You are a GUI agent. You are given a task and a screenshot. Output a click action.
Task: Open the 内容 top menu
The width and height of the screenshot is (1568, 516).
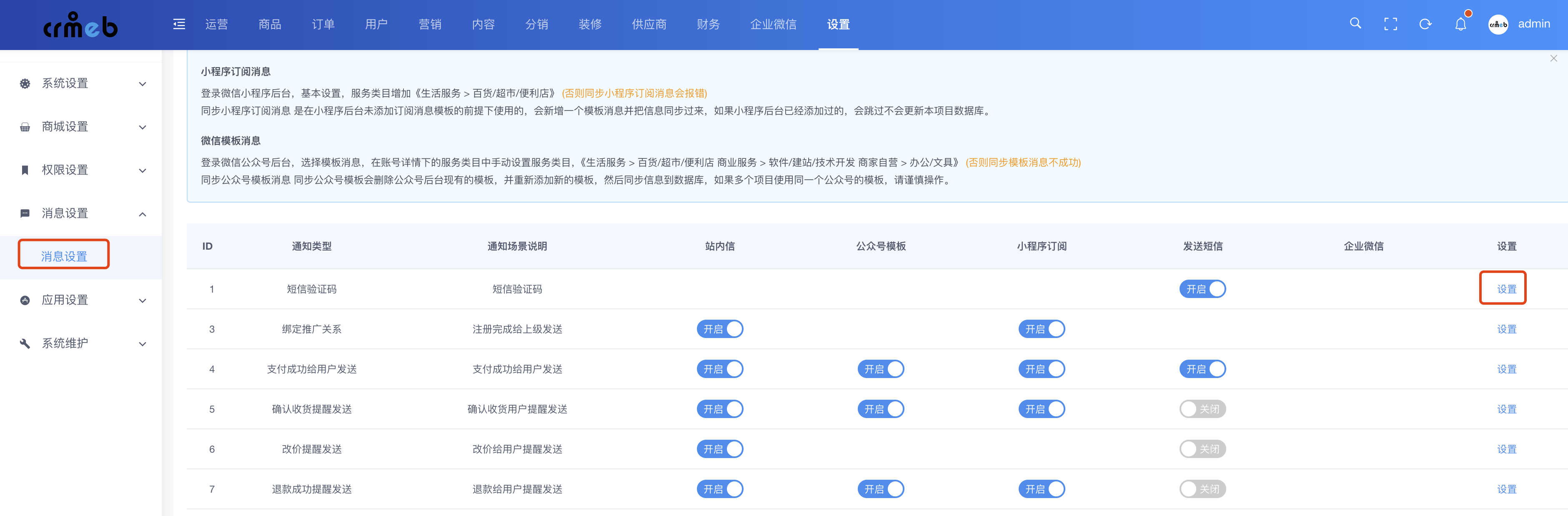(483, 24)
